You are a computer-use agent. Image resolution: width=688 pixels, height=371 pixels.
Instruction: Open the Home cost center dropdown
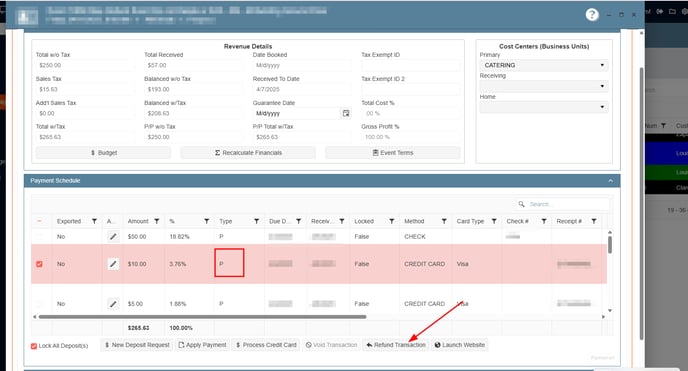tap(544, 107)
